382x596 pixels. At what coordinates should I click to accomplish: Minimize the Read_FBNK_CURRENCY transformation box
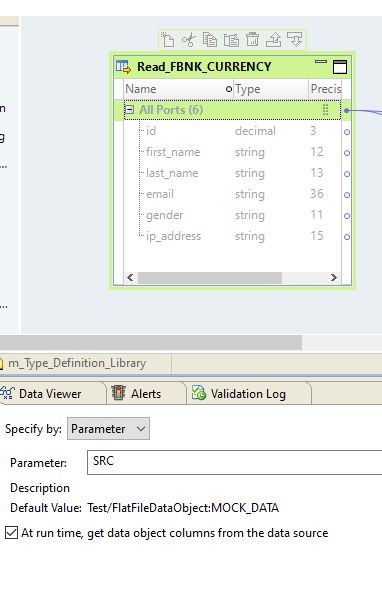tap(321, 62)
